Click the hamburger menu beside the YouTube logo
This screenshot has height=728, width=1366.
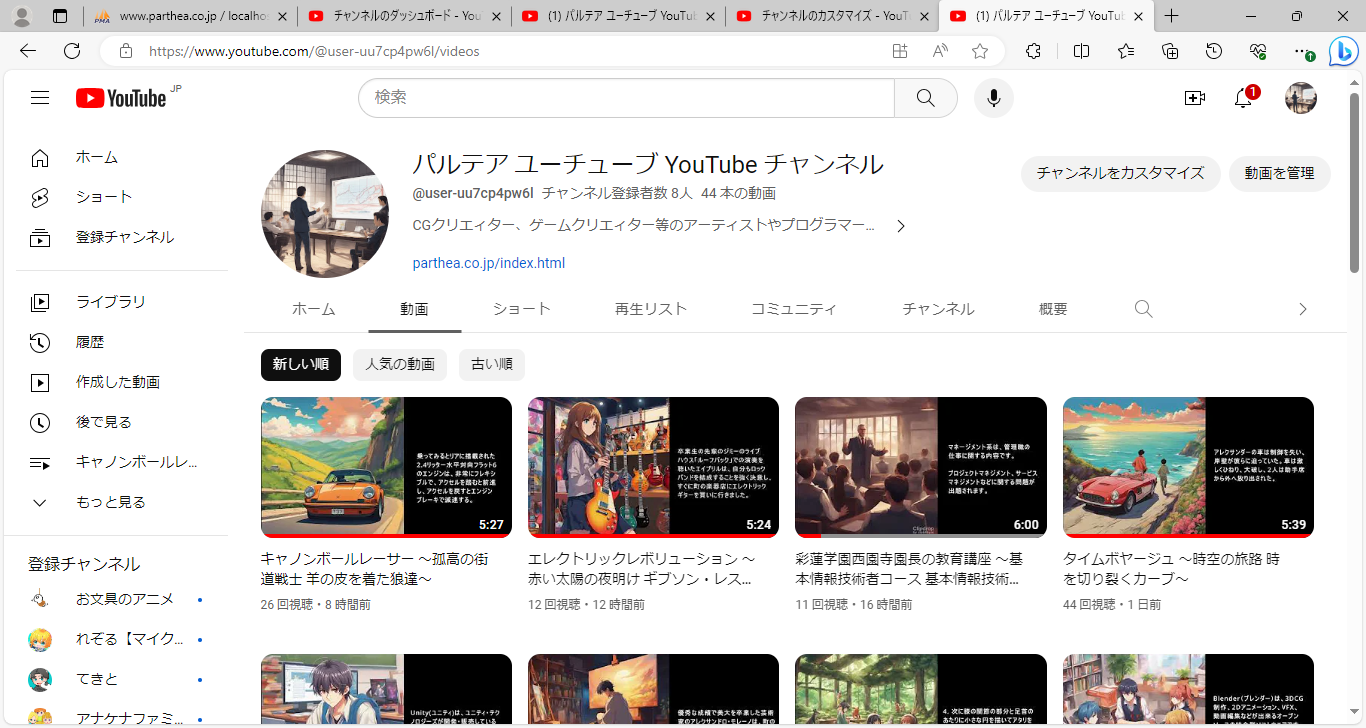point(40,97)
